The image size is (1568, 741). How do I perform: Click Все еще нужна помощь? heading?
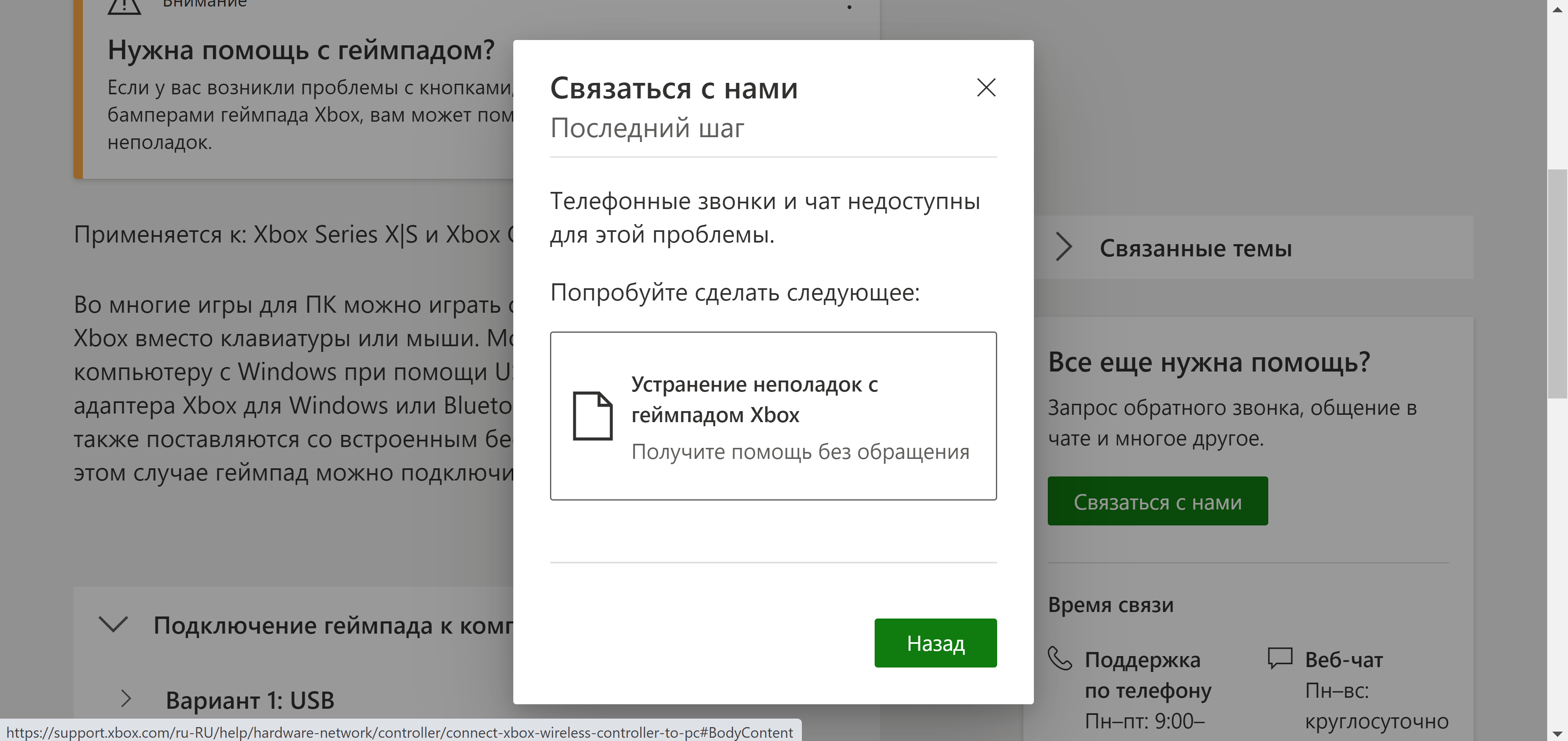click(1209, 362)
